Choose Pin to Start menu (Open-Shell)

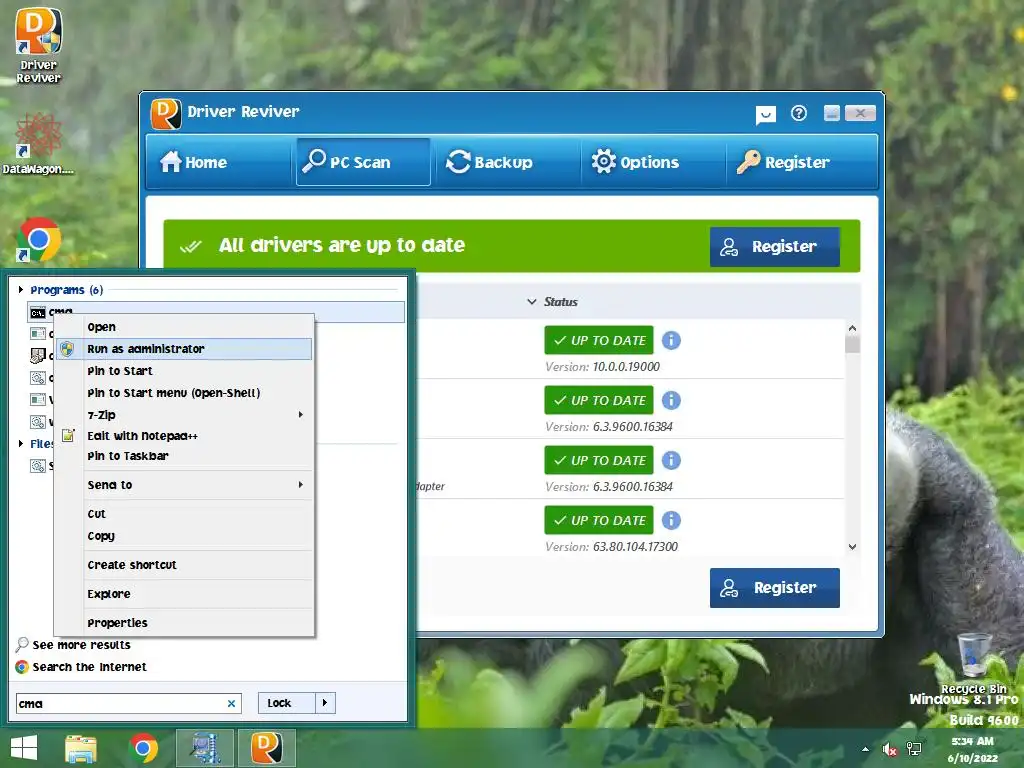click(184, 392)
